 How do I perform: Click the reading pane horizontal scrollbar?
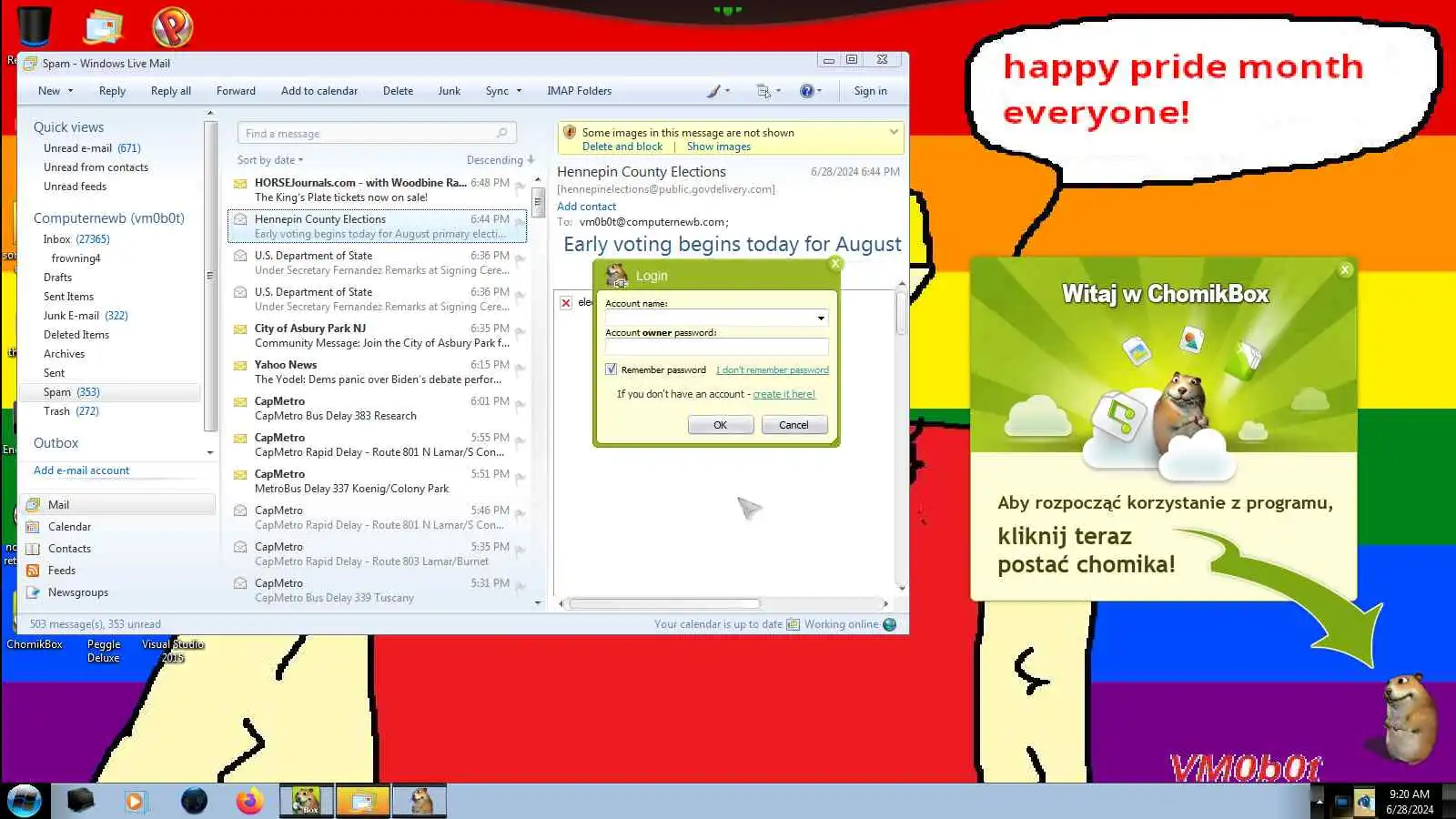pyautogui.click(x=664, y=603)
